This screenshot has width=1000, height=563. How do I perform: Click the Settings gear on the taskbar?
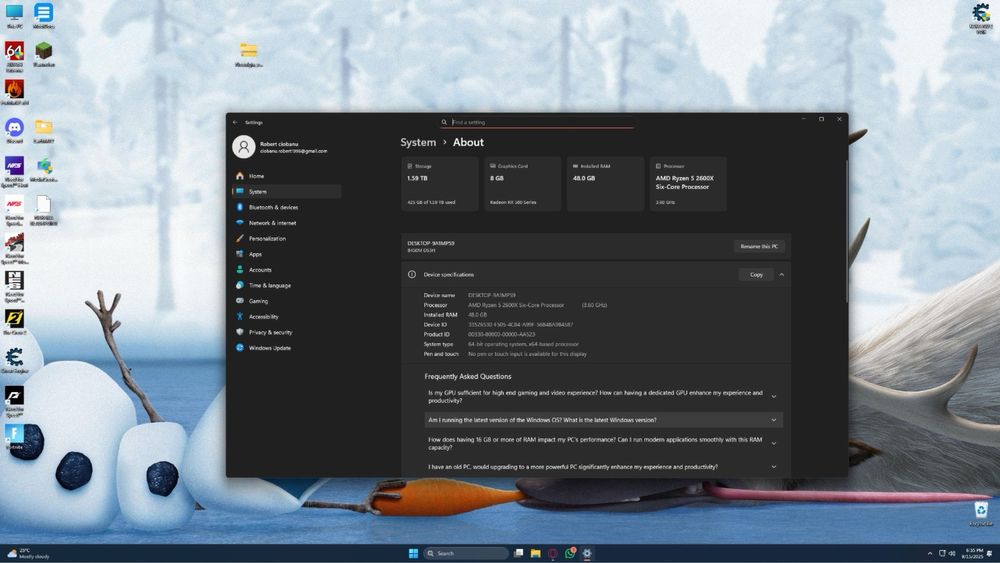[x=587, y=553]
